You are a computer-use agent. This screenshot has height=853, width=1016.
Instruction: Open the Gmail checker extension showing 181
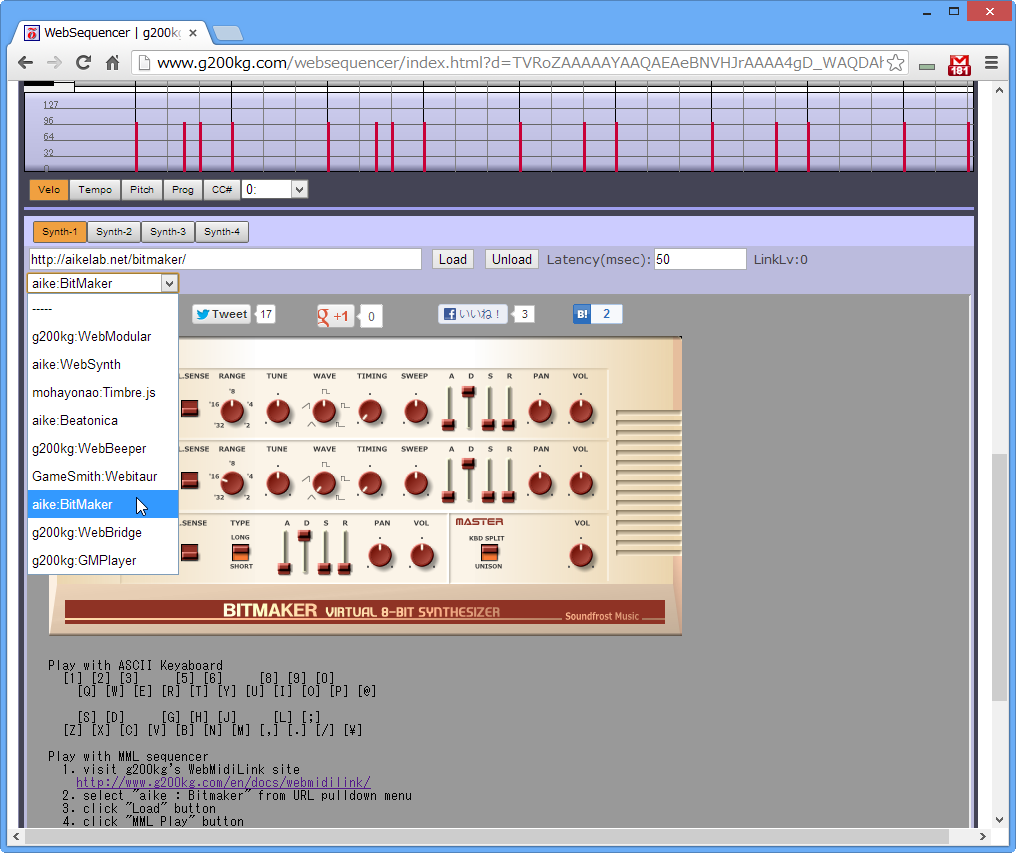pos(959,64)
